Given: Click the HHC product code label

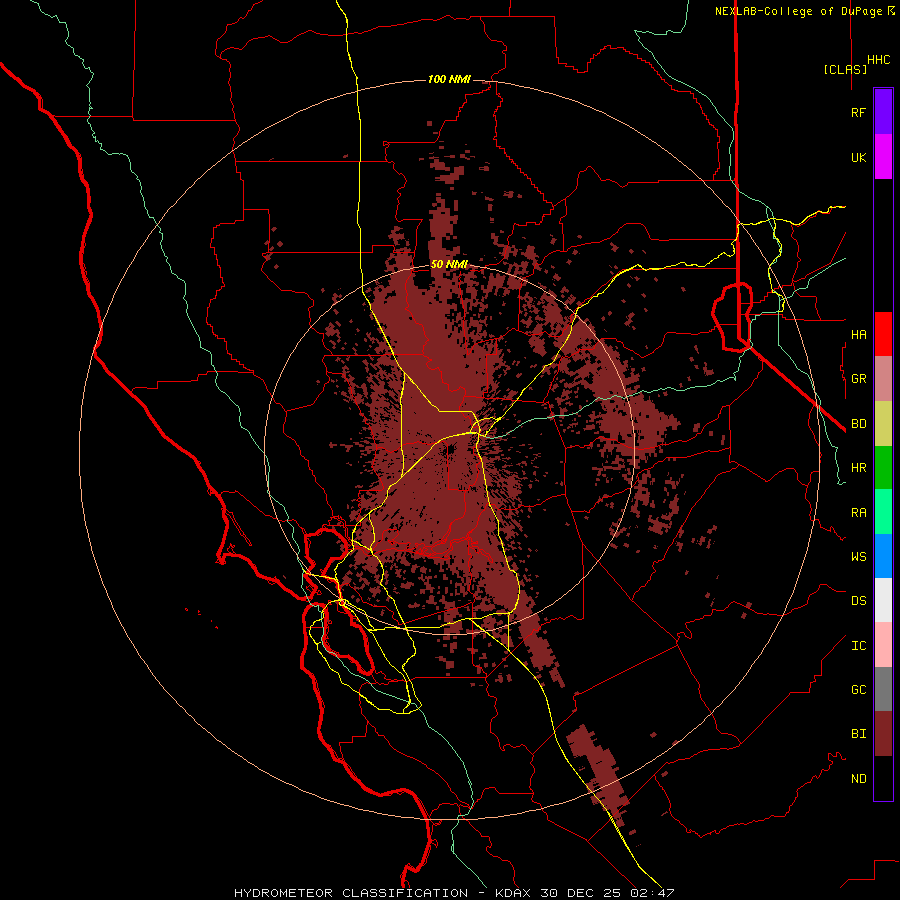Looking at the screenshot, I should click(x=879, y=60).
